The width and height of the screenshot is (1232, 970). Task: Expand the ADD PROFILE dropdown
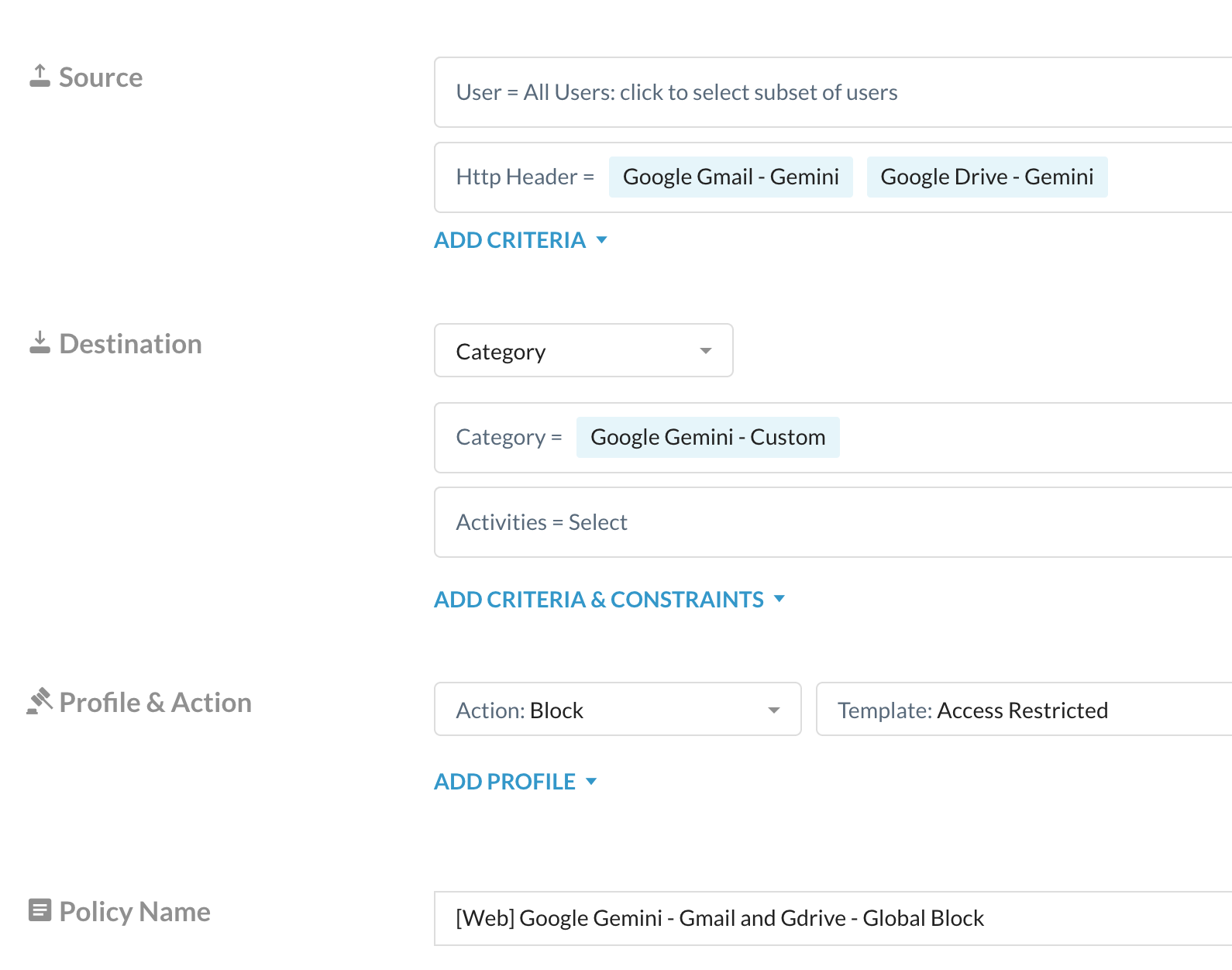pos(516,782)
